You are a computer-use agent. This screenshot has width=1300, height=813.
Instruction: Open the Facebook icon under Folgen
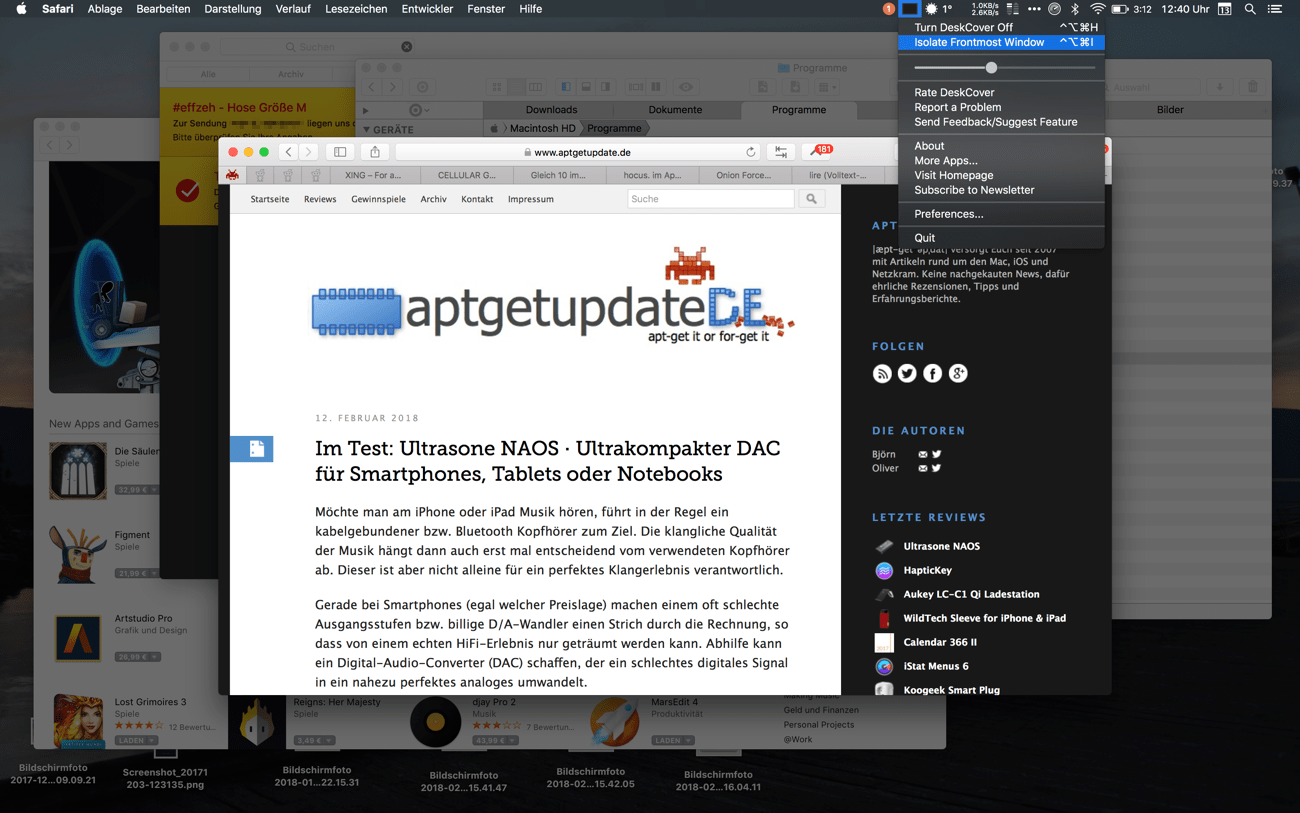tap(932, 373)
